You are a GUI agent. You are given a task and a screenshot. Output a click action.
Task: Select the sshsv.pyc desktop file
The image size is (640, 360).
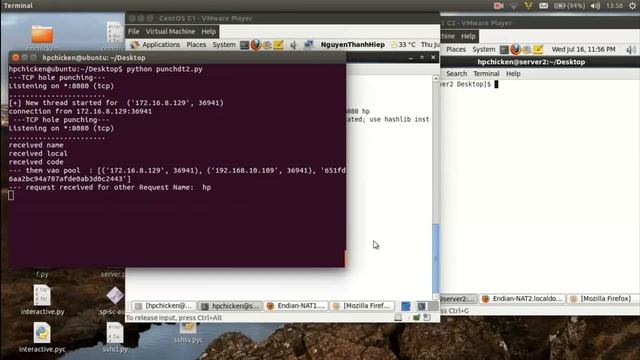click(x=188, y=333)
